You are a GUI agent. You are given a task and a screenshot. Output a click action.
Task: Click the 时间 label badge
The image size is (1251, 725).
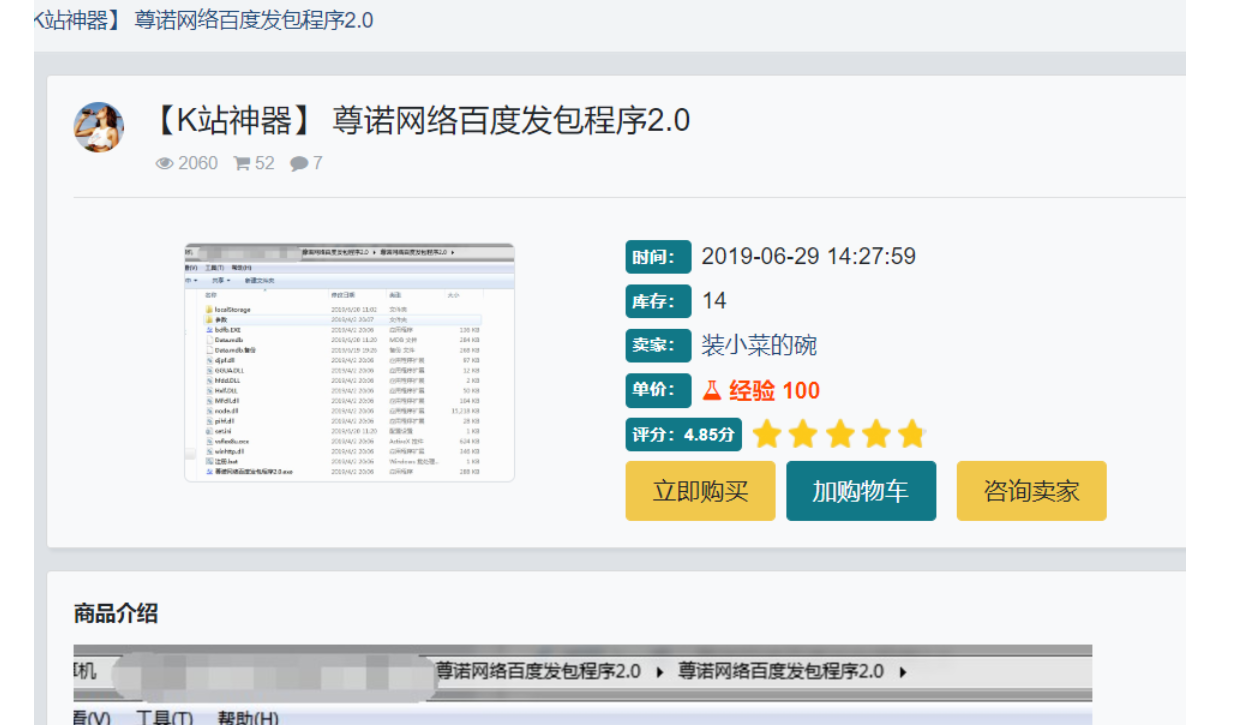point(658,257)
